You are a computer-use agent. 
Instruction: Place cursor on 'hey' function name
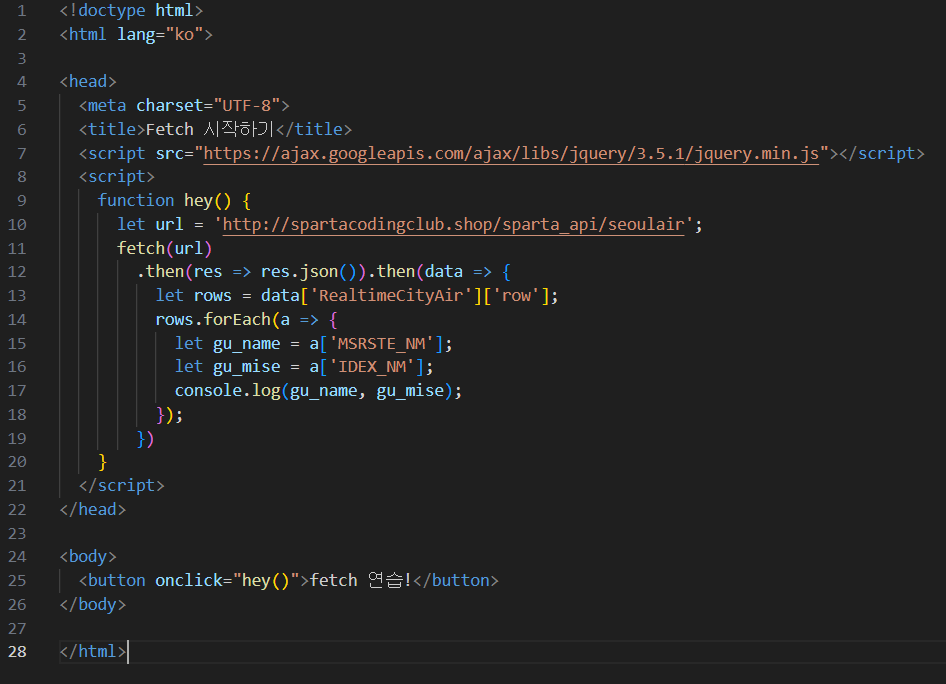point(198,200)
